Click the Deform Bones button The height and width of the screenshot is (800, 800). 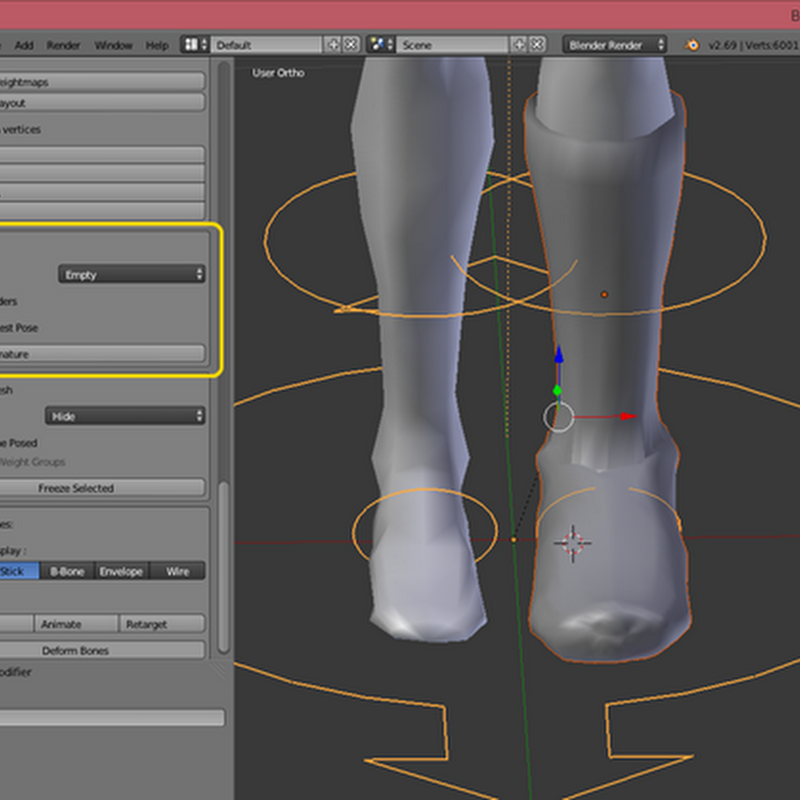[x=102, y=650]
